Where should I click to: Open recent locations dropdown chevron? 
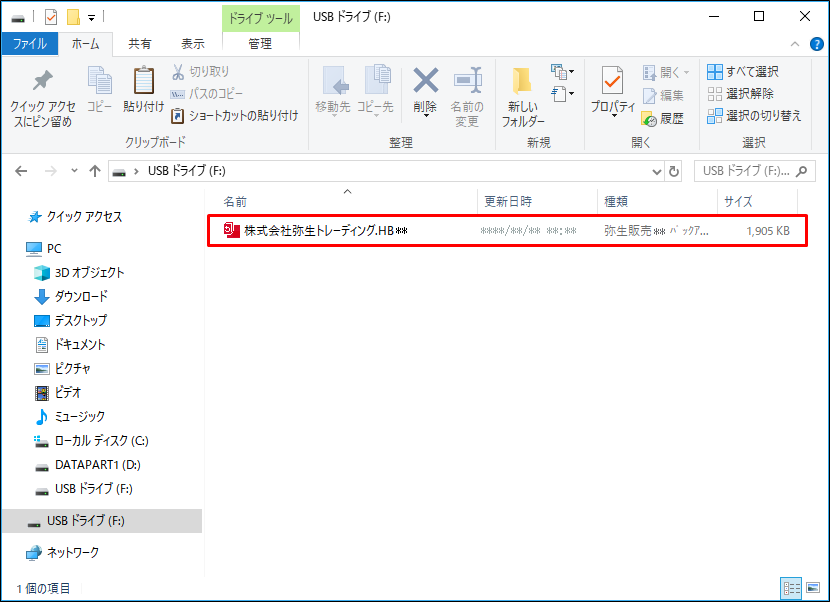pos(74,170)
